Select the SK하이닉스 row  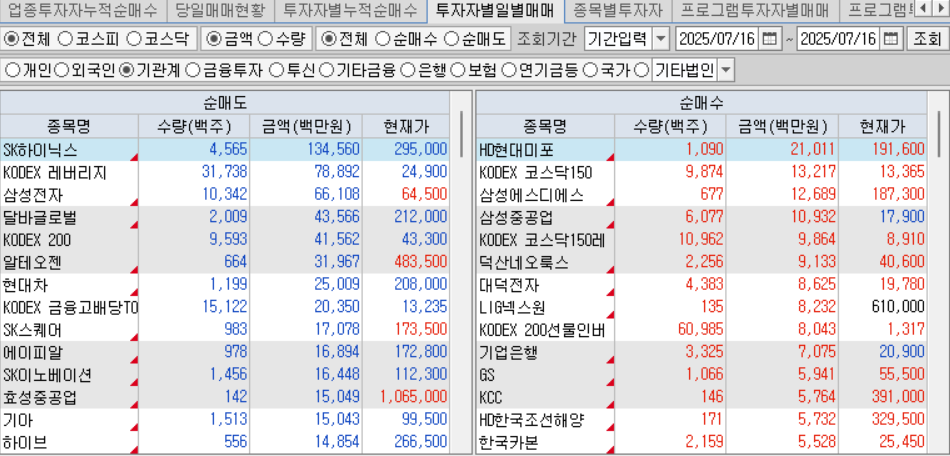point(225,150)
